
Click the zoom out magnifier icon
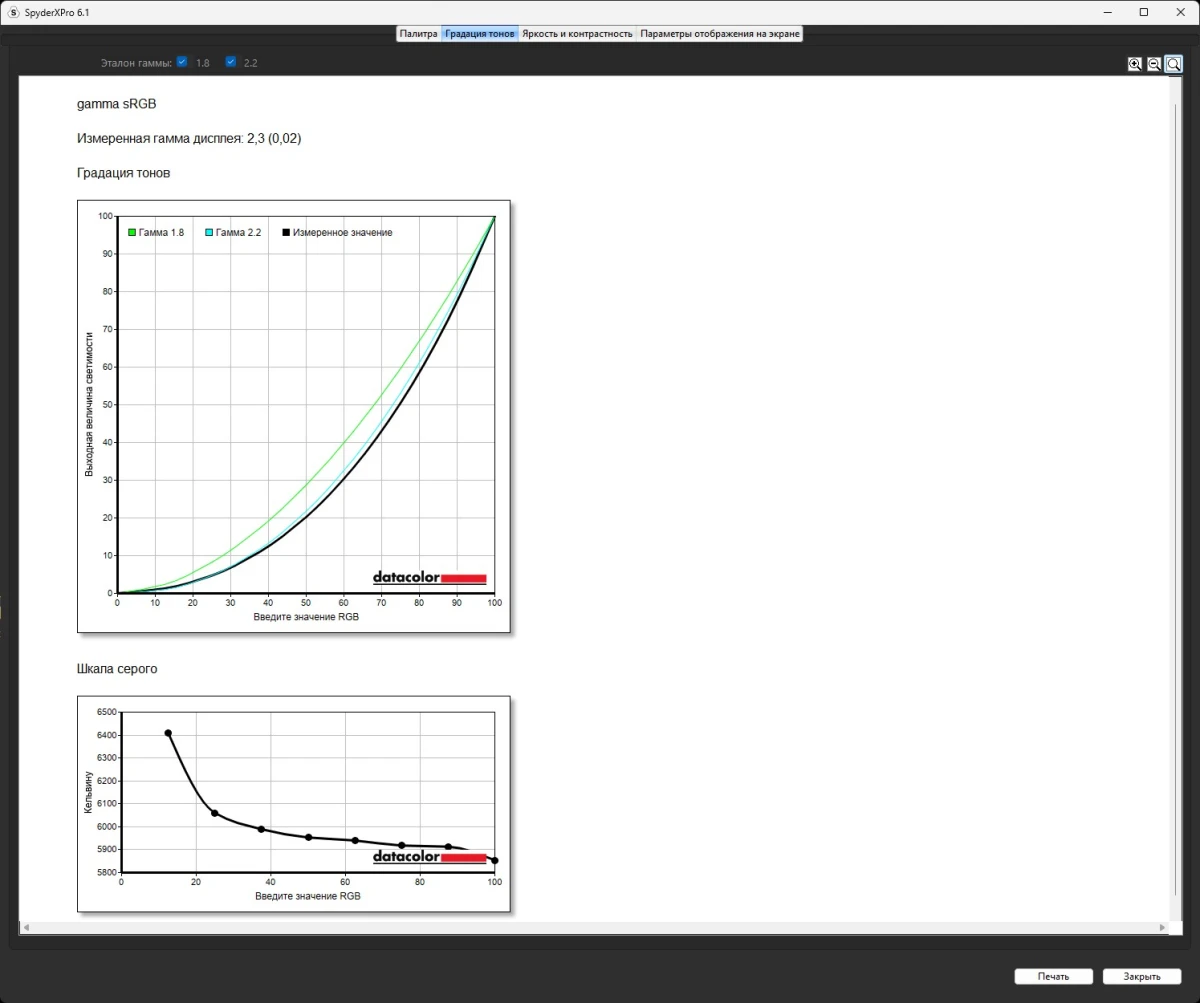click(x=1154, y=64)
